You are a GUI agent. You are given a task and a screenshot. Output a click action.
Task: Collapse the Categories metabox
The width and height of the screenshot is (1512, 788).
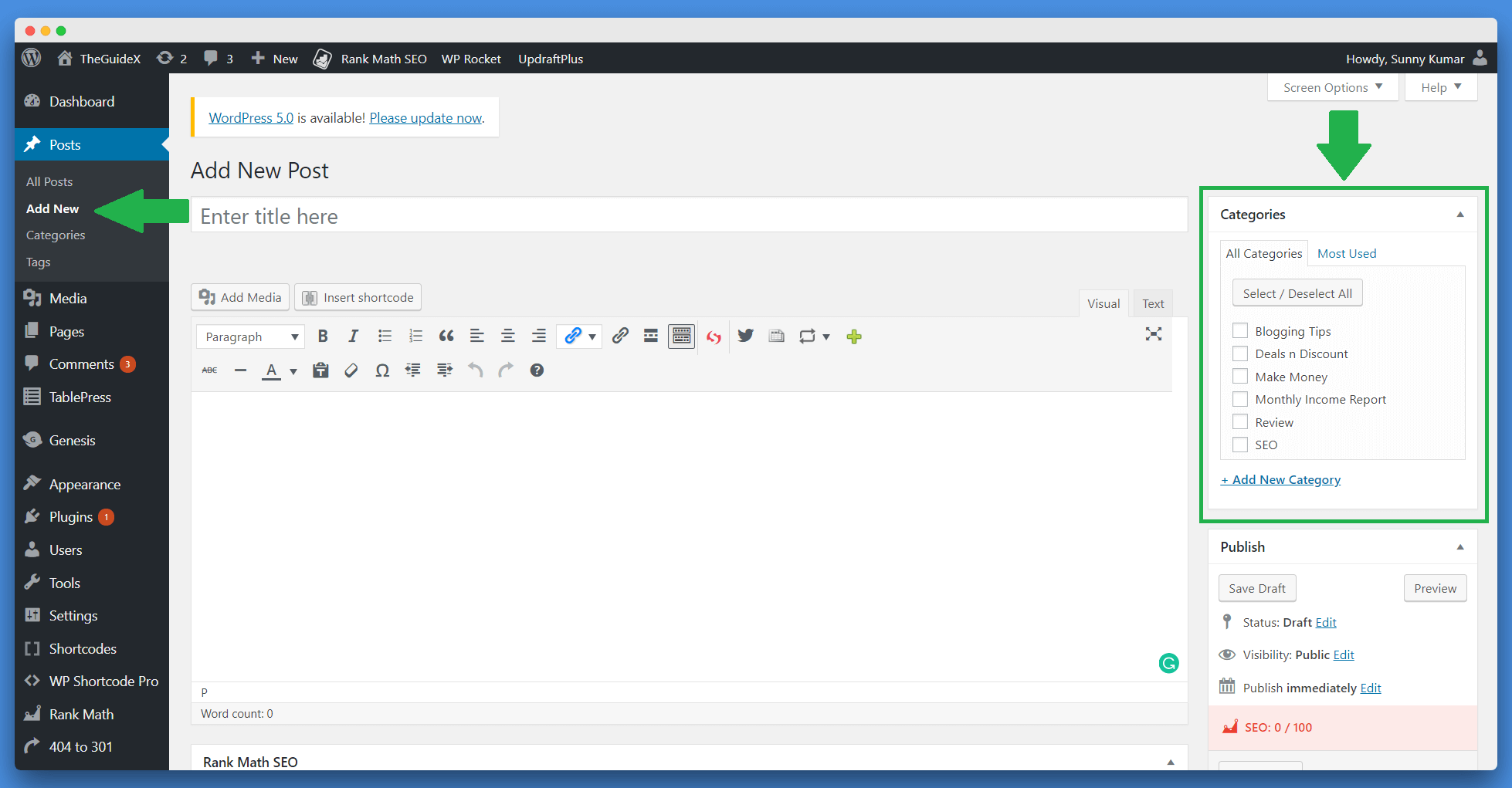[x=1460, y=215]
